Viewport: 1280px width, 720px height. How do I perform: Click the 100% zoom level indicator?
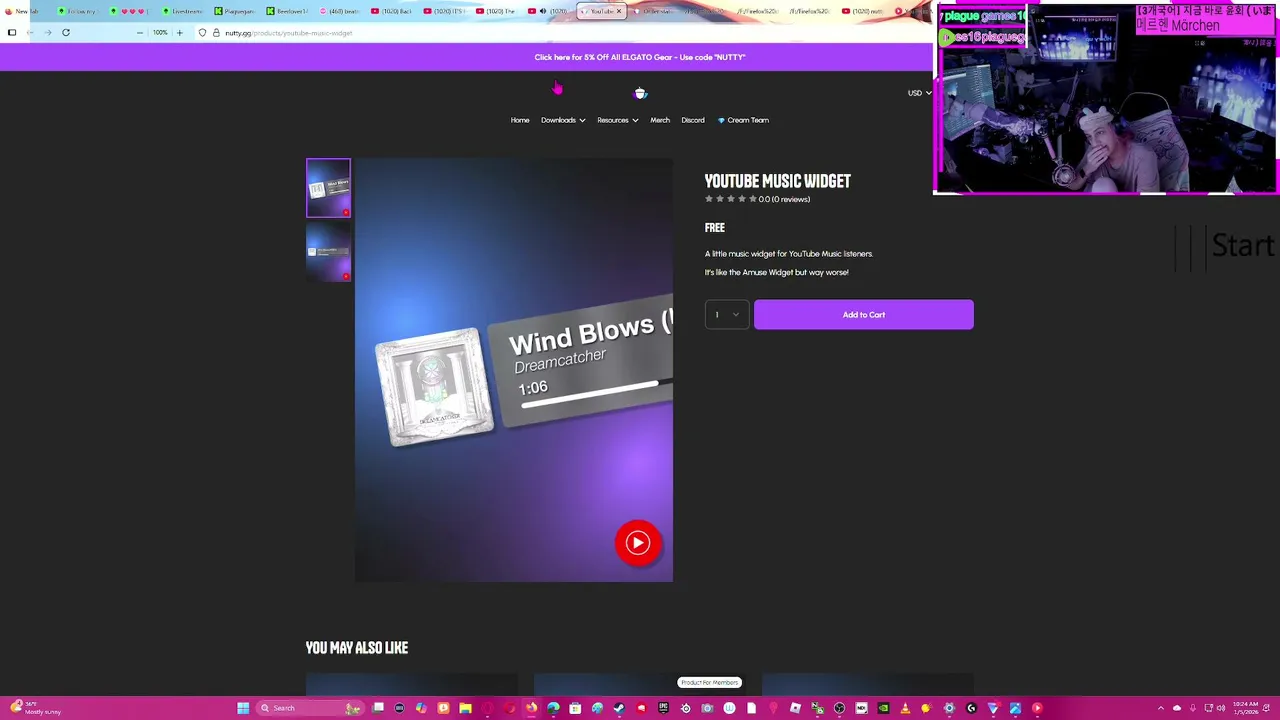pyautogui.click(x=160, y=32)
